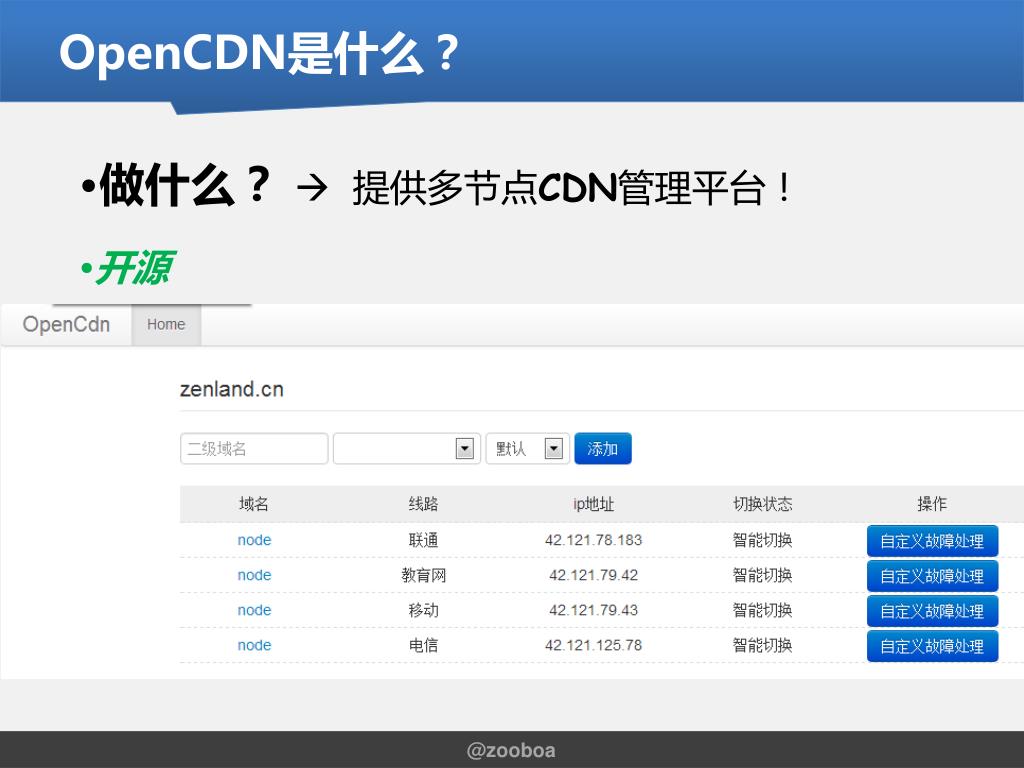
Task: Click the 切换状态 column header
Action: tap(763, 504)
